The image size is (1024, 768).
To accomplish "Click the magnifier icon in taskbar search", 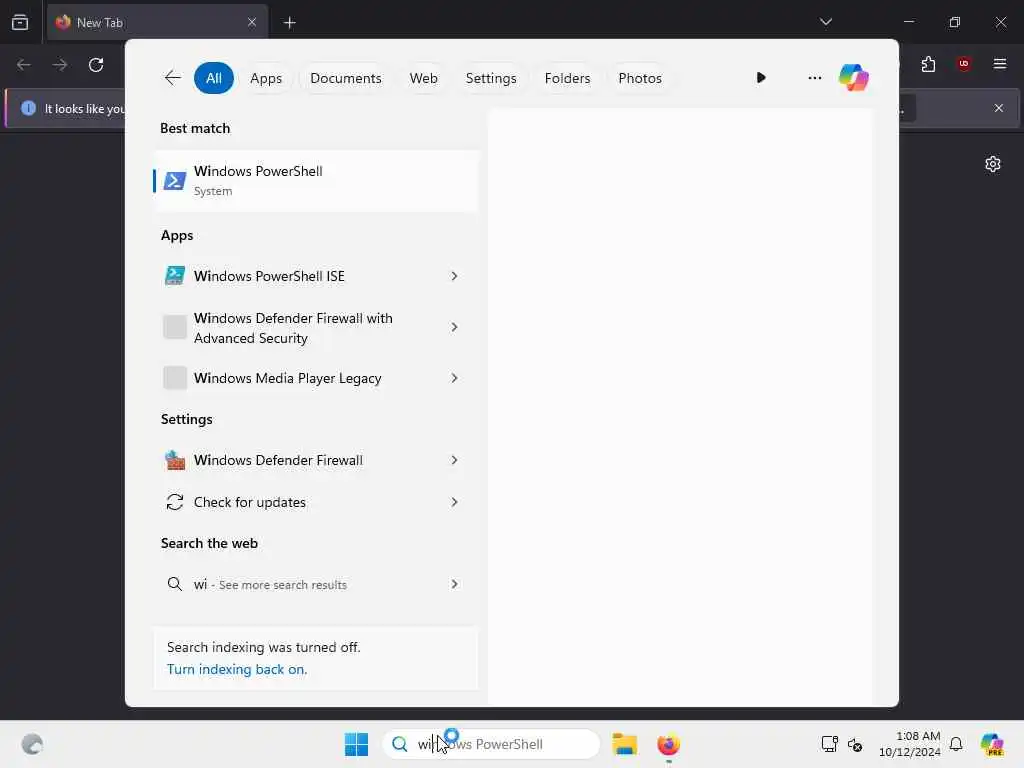I will point(400,744).
